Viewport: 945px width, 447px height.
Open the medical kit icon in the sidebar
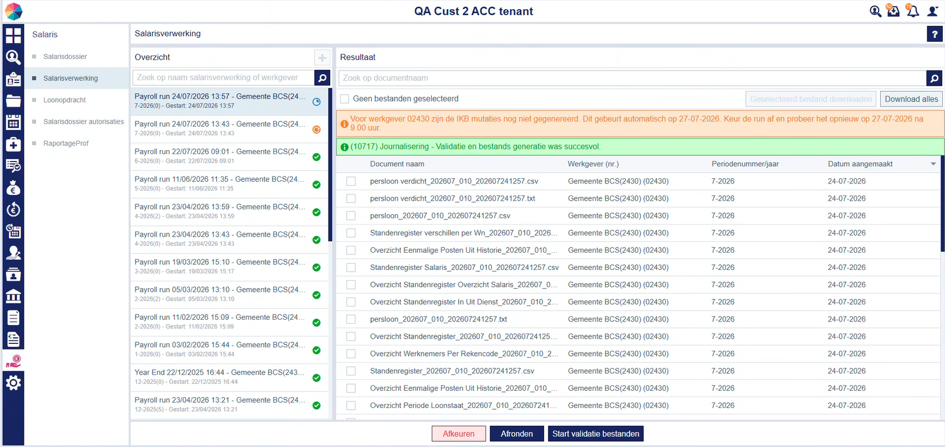[x=13, y=144]
